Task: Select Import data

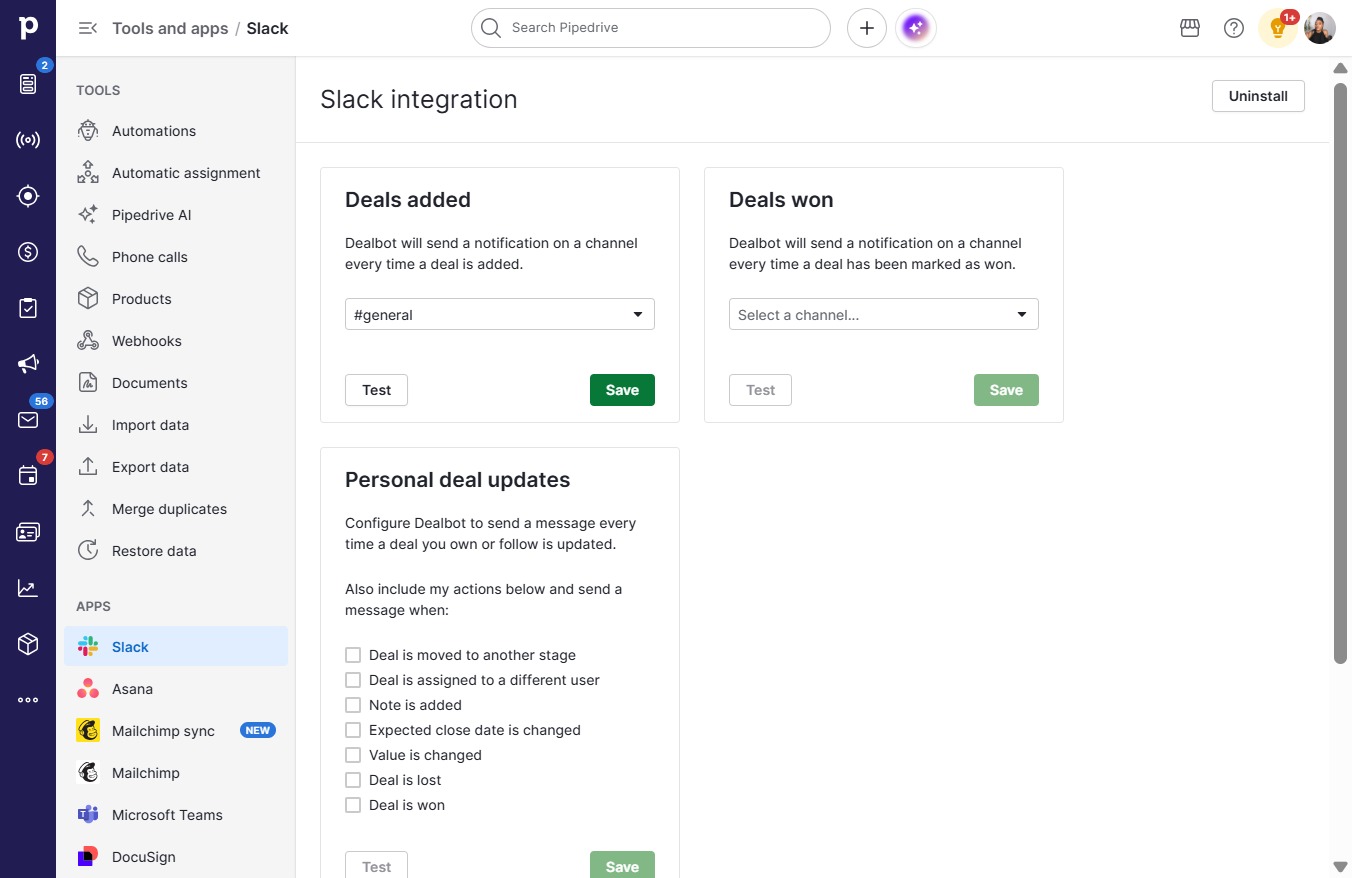Action: pos(176,425)
